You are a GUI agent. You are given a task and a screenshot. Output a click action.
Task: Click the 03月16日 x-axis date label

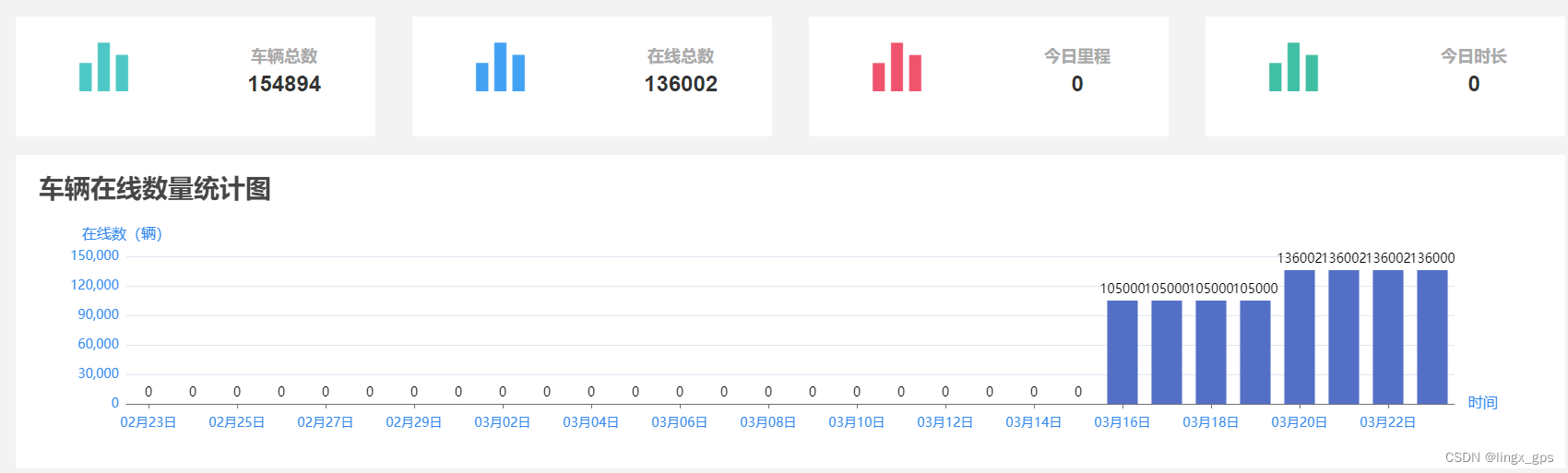click(x=1123, y=422)
